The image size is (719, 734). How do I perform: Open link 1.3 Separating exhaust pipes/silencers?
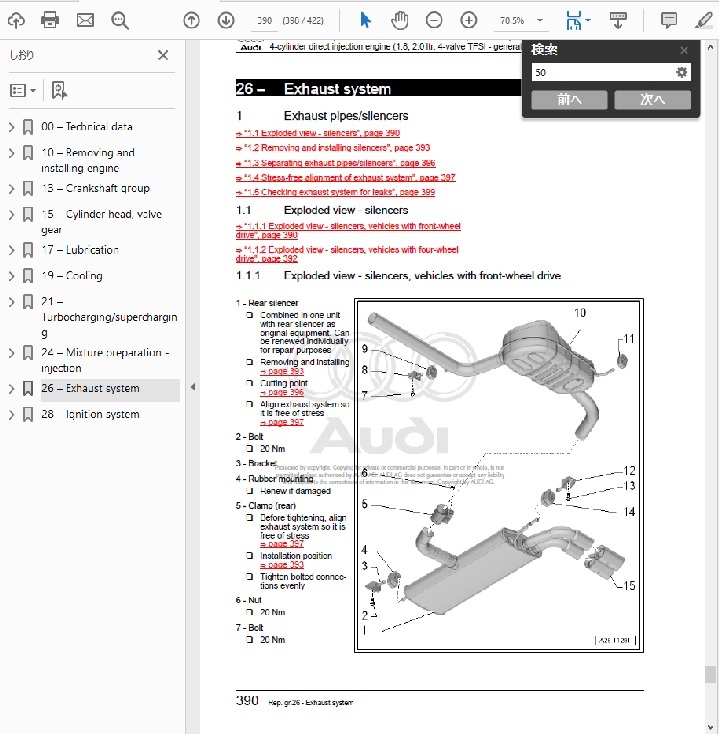pos(336,163)
